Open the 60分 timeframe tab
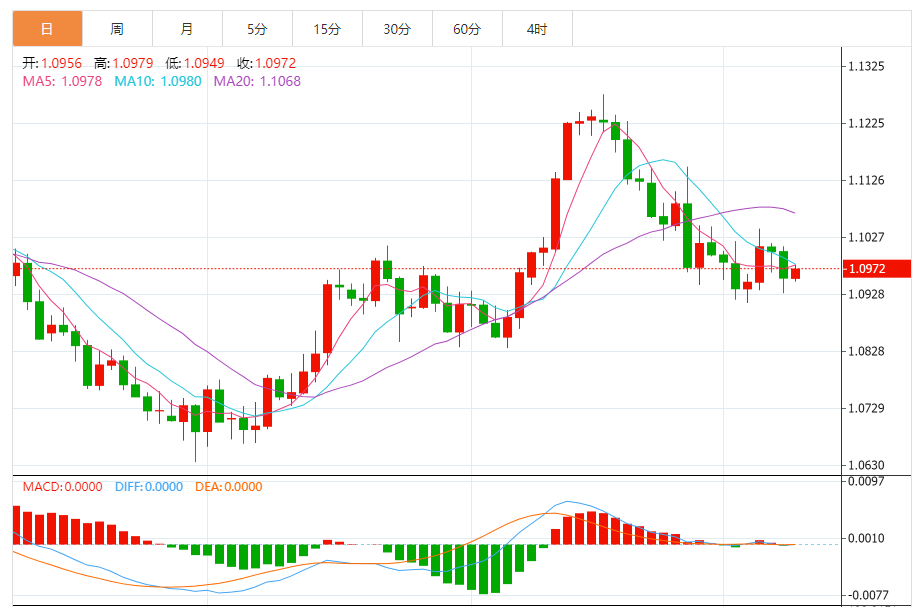 pos(467,29)
